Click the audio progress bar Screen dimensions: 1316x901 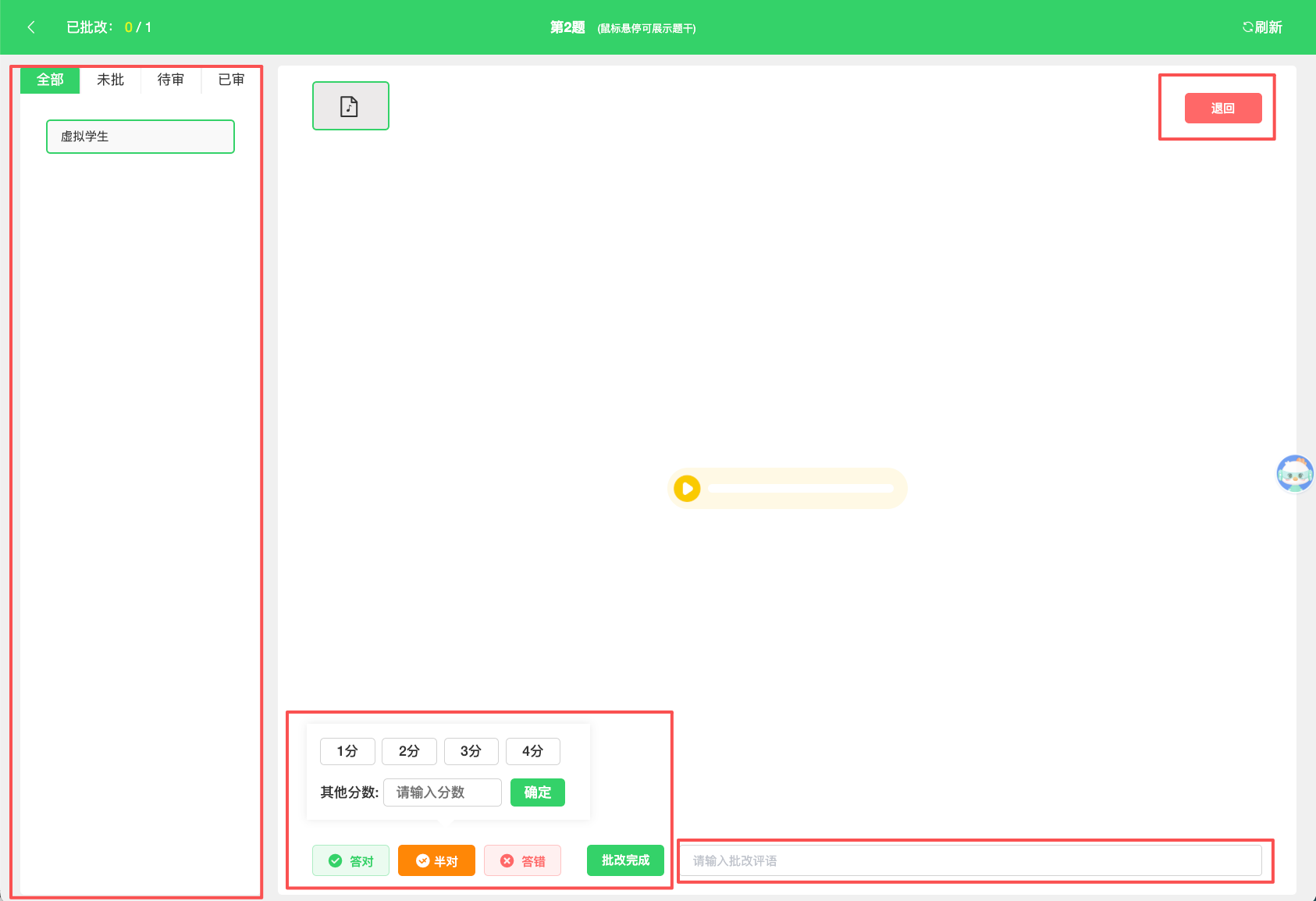801,489
